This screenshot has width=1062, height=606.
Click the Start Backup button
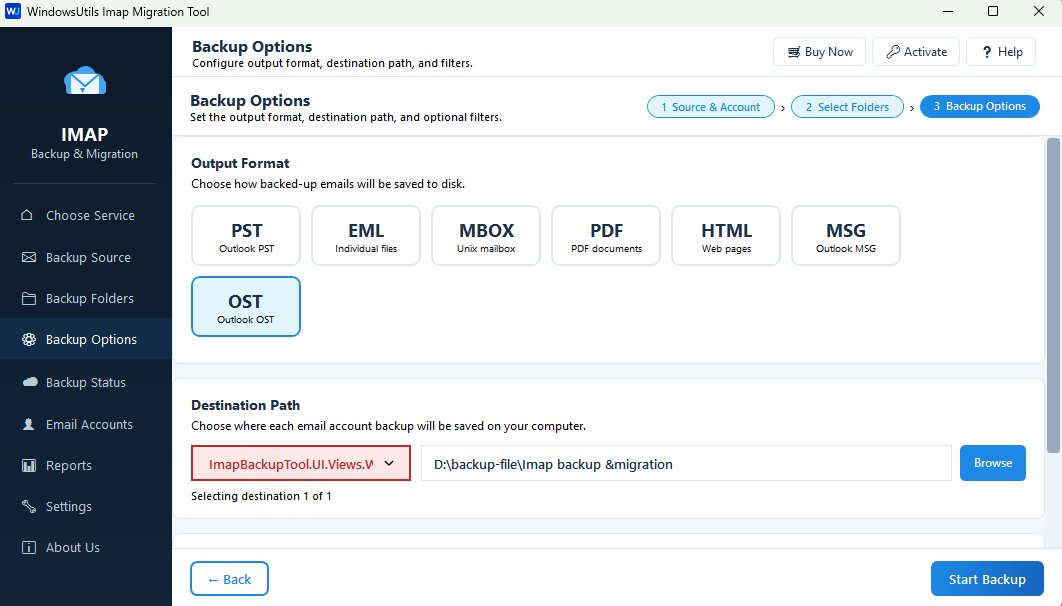(x=987, y=579)
